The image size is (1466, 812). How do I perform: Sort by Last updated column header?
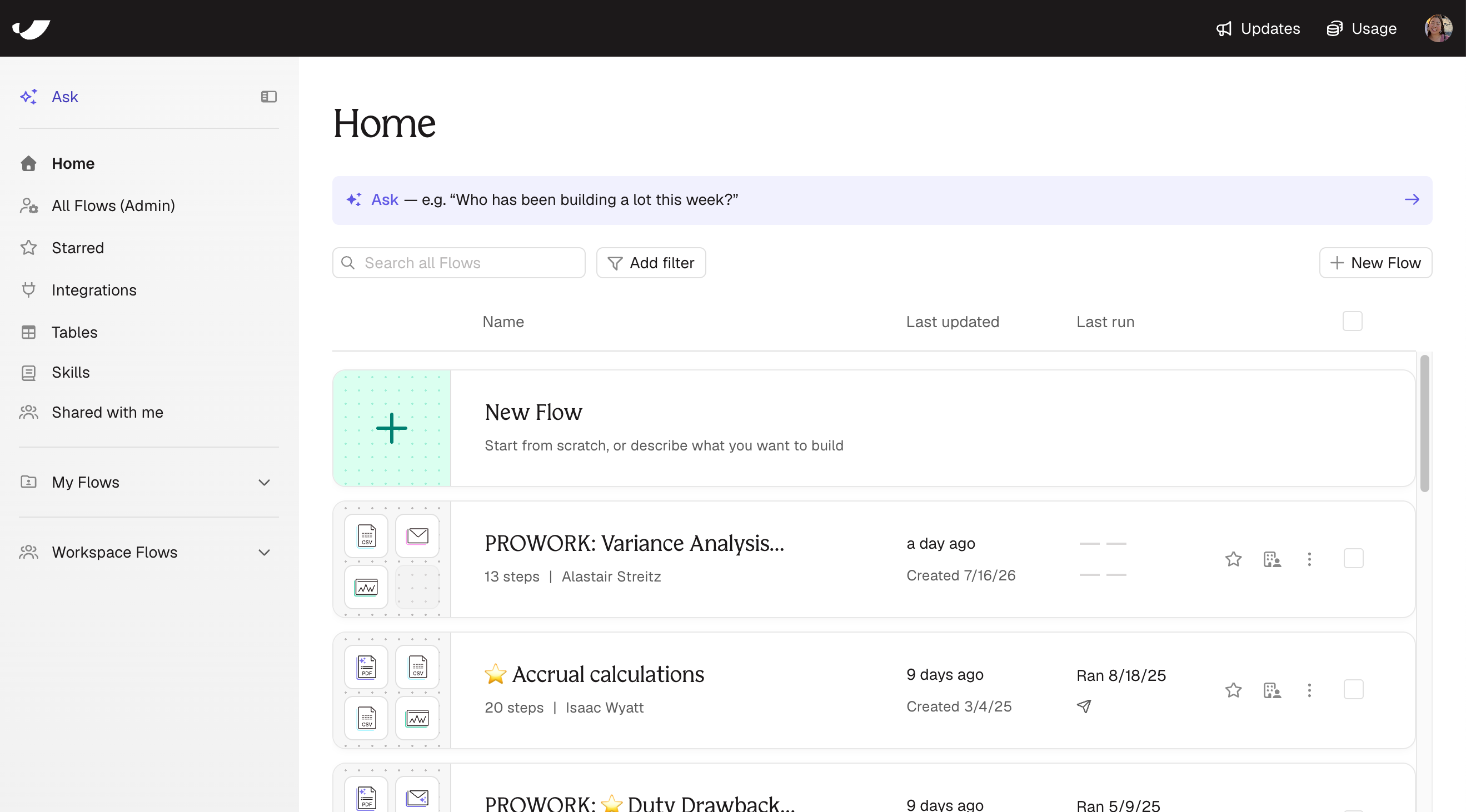(953, 322)
